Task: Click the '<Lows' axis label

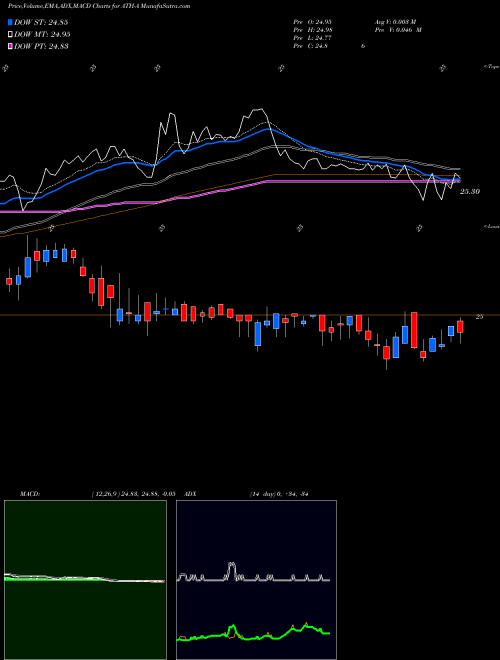Action: [491, 227]
